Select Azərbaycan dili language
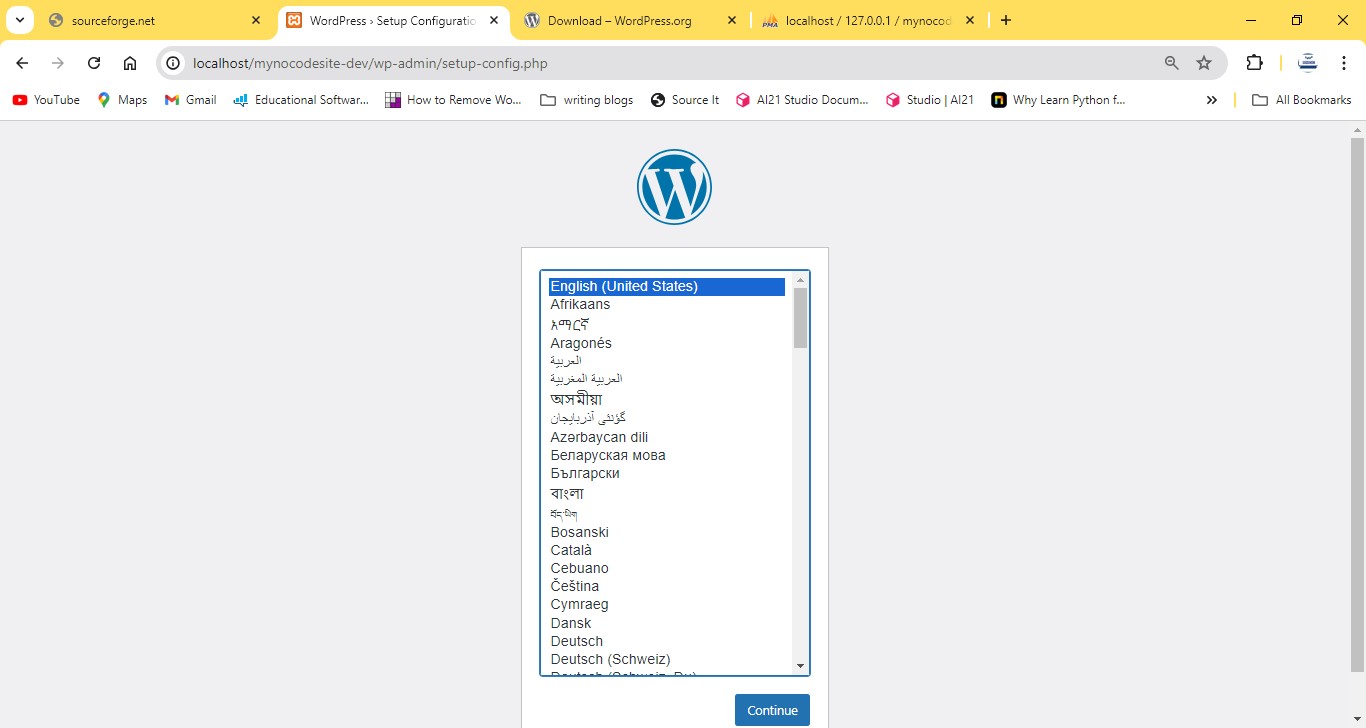This screenshot has width=1366, height=728. coord(667,437)
